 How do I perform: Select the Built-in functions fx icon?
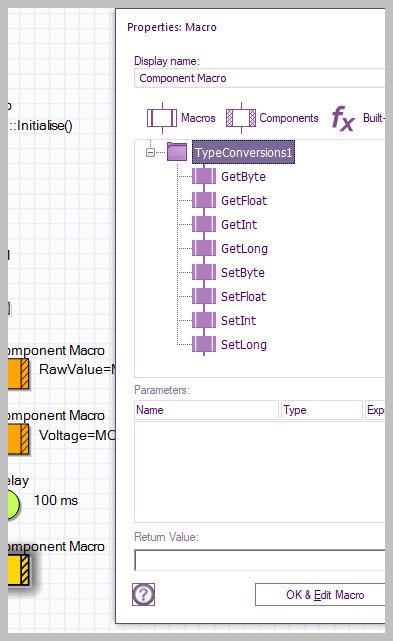343,119
